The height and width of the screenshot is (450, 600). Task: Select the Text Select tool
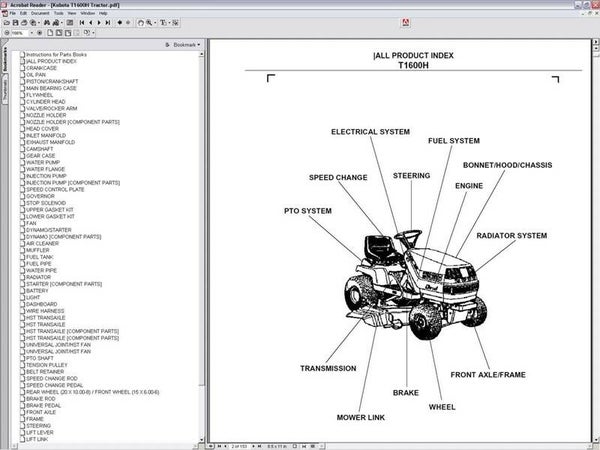163,21
